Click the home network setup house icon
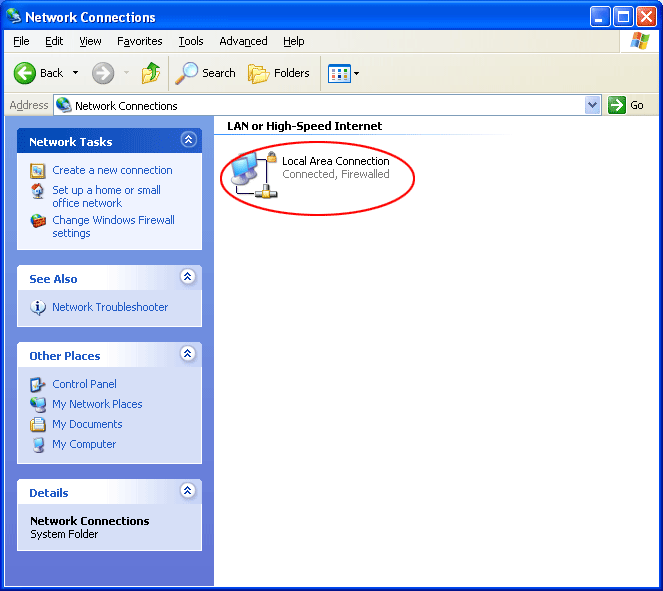This screenshot has height=591, width=663. point(38,191)
